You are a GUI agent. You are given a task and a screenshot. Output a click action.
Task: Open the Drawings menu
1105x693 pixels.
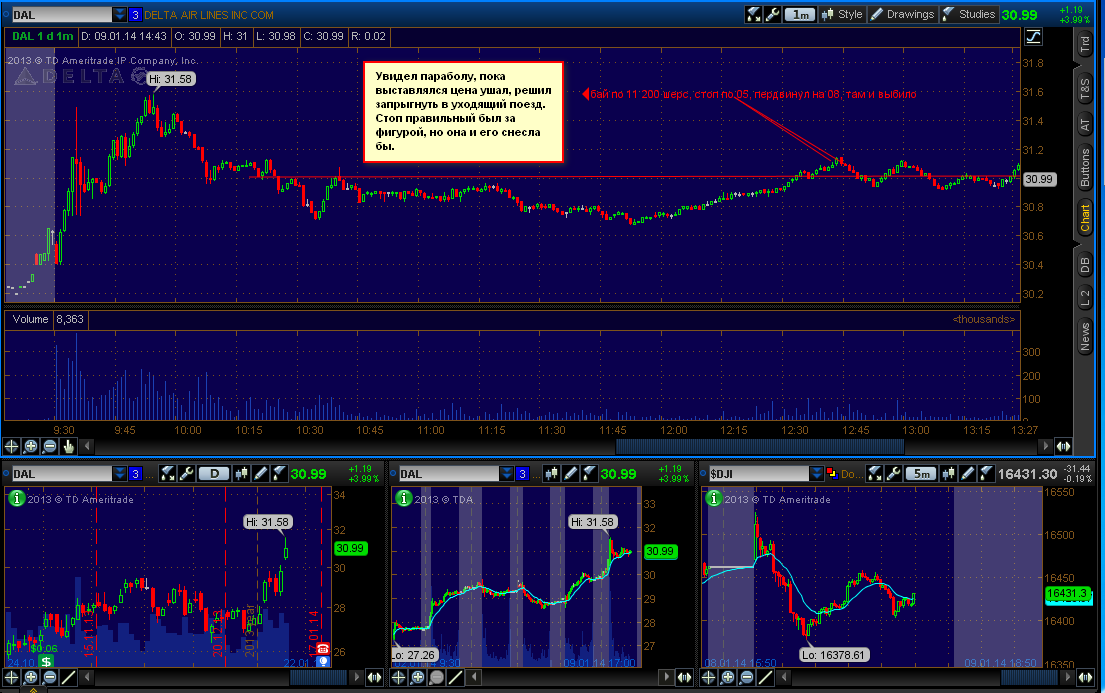pyautogui.click(x=903, y=14)
